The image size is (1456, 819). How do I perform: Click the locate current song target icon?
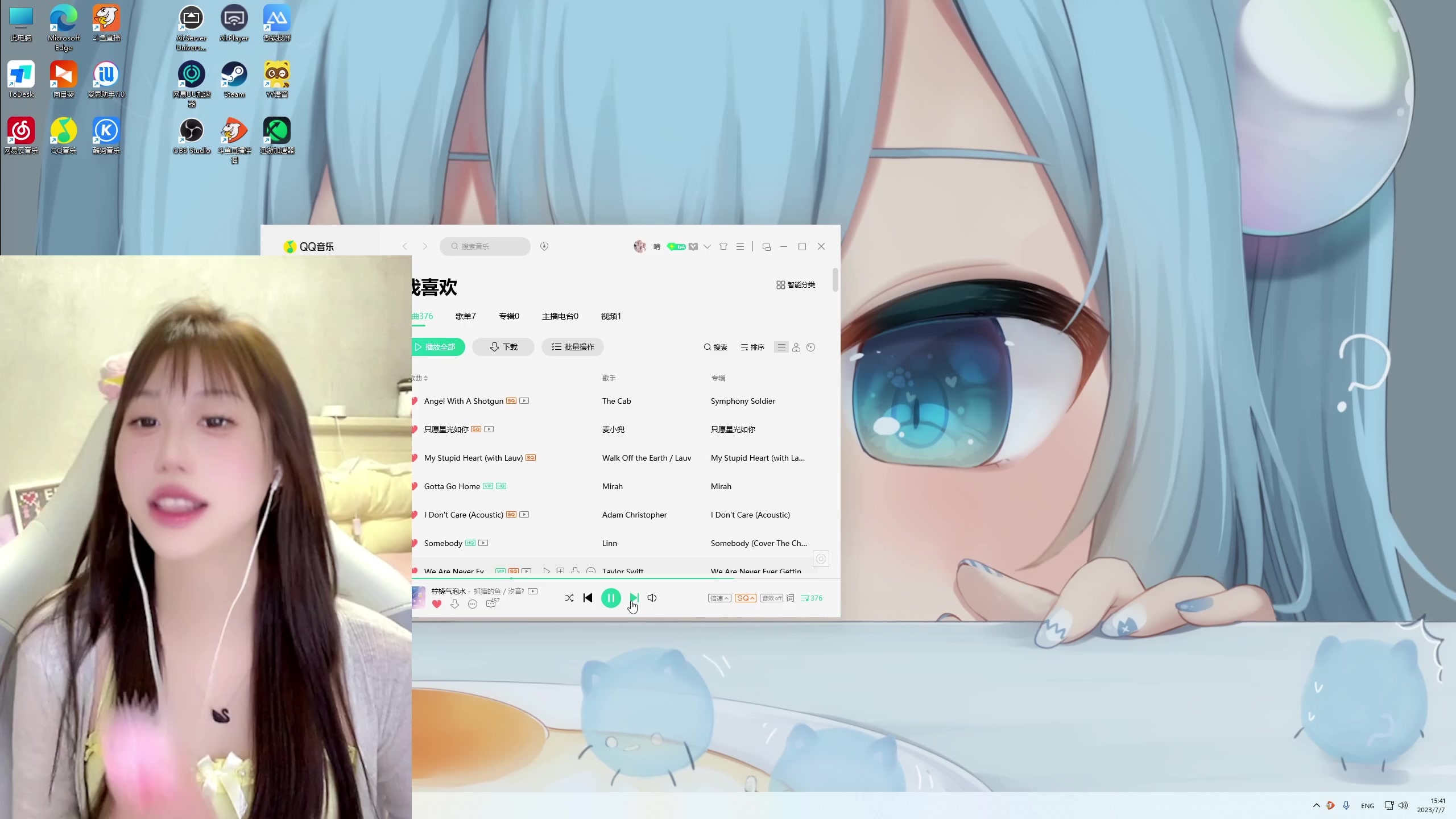(x=821, y=559)
